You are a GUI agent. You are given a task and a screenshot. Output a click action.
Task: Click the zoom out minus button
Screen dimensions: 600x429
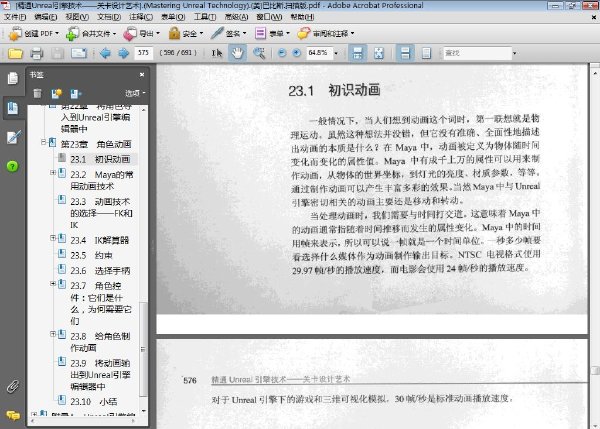282,53
